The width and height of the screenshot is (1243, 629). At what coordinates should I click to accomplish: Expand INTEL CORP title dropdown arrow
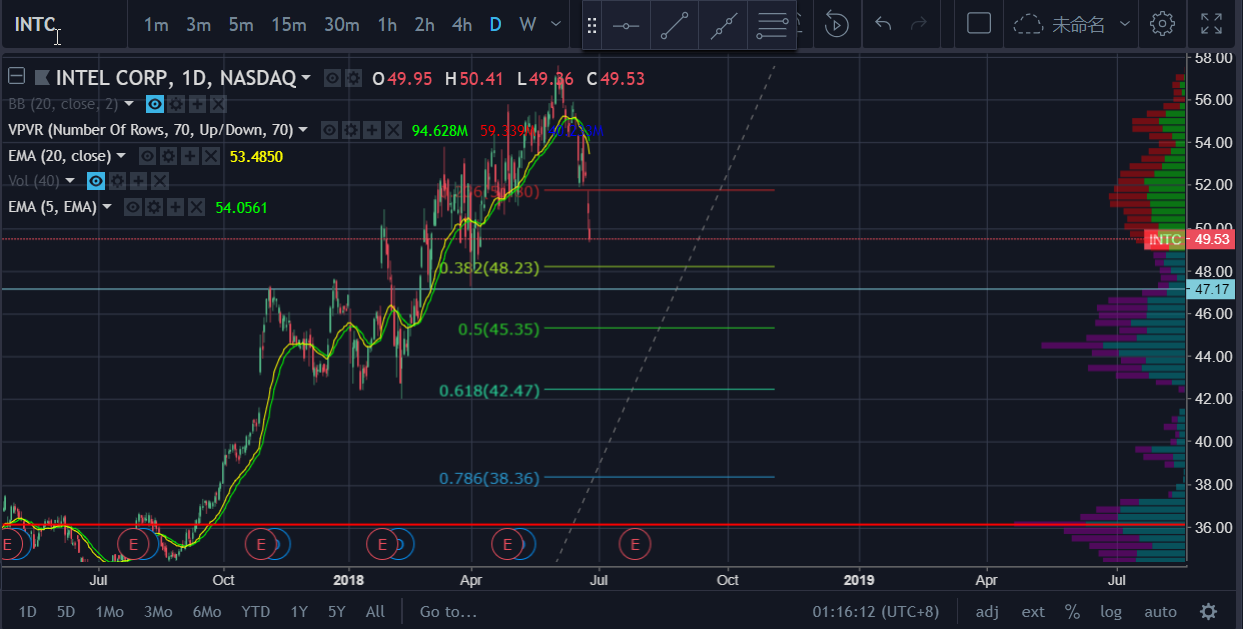click(306, 78)
